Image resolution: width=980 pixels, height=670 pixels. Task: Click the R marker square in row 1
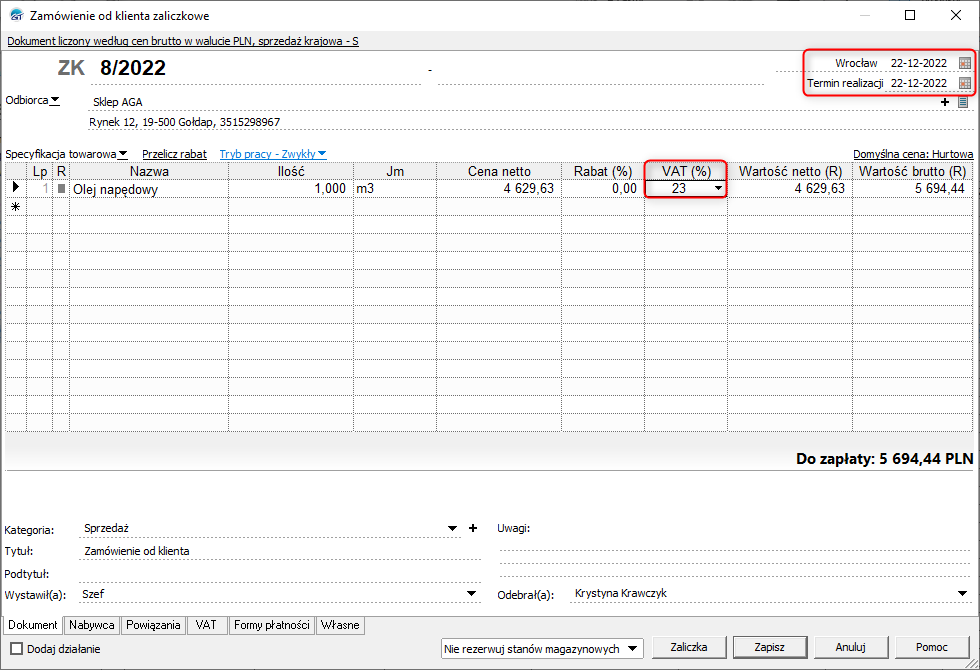point(61,188)
